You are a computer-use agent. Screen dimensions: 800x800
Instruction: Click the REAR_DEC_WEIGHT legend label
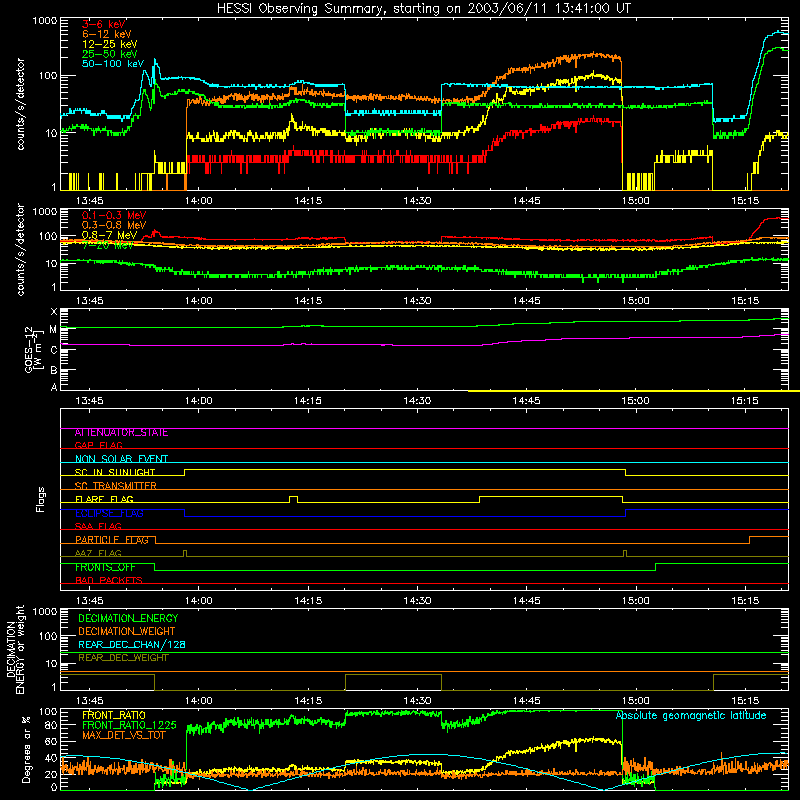pyautogui.click(x=123, y=658)
